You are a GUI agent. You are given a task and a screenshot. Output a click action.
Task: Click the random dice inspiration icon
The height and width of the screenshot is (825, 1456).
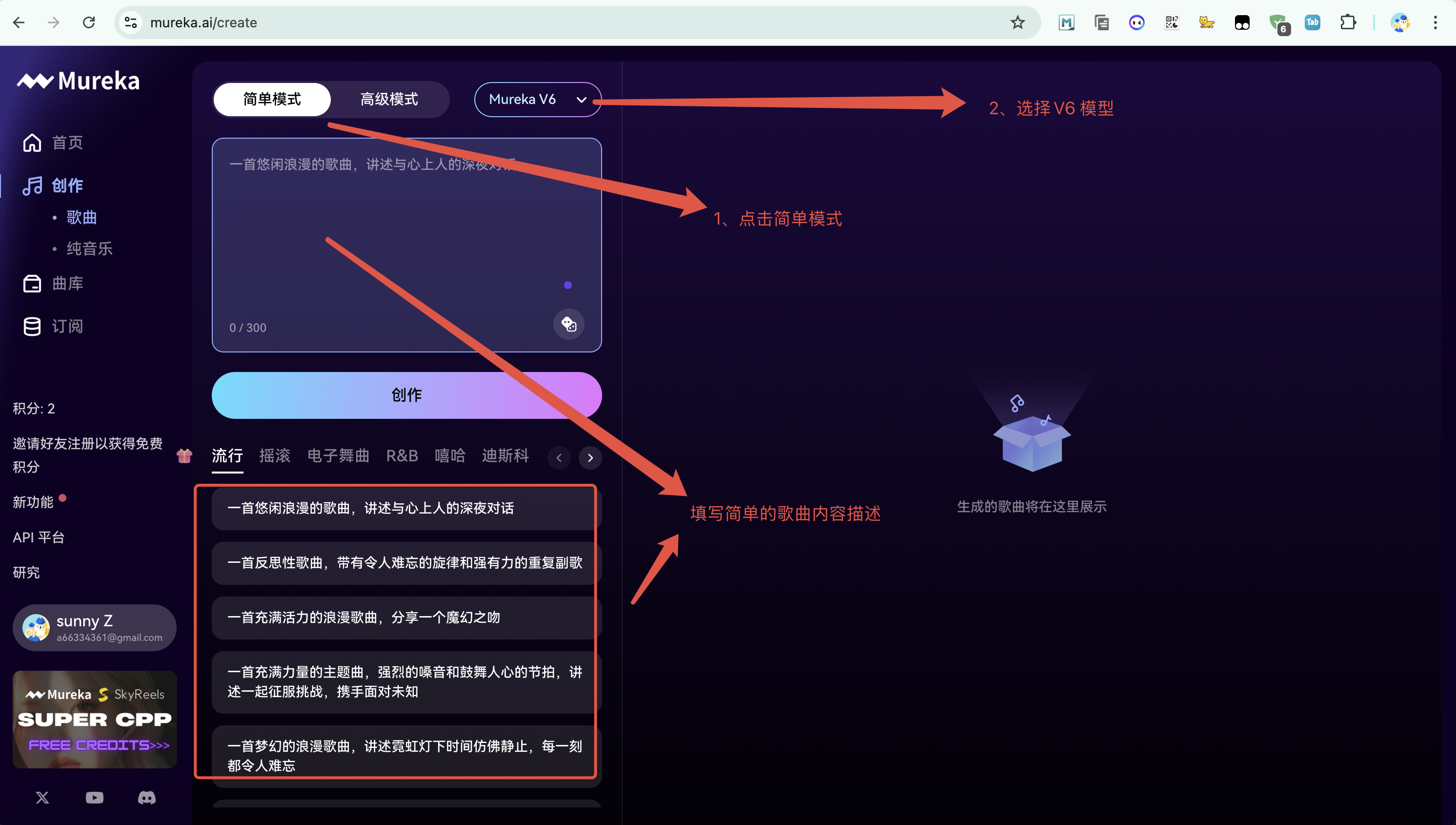568,324
